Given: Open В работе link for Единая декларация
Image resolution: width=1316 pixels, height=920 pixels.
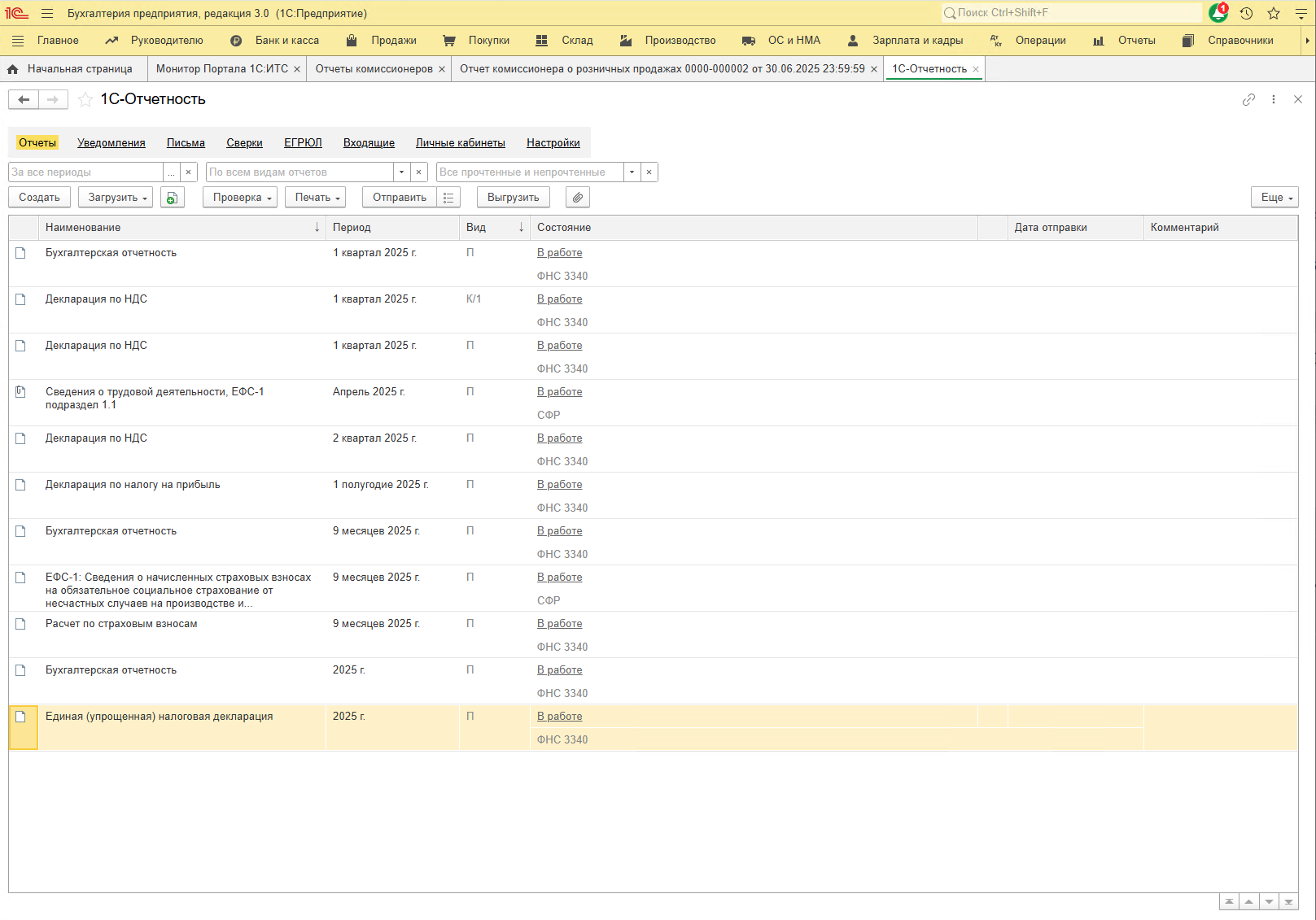Looking at the screenshot, I should 559,717.
